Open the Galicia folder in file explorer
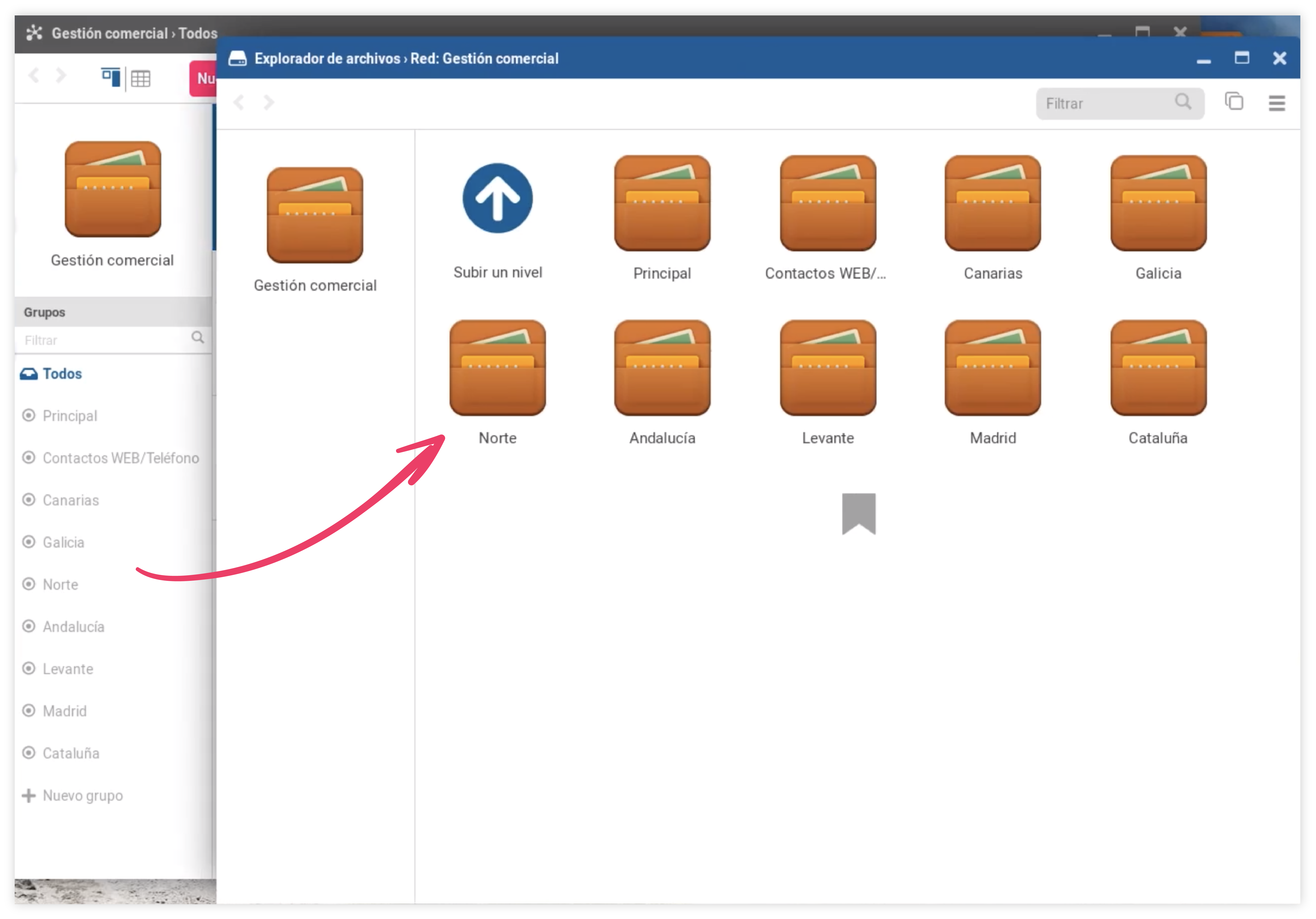 1158,203
